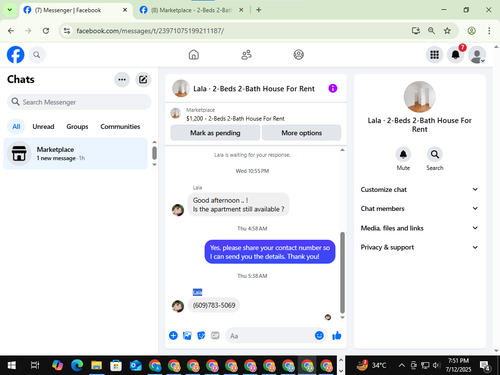Attach a file with the photo icon
The image size is (500, 375).
[x=187, y=336]
